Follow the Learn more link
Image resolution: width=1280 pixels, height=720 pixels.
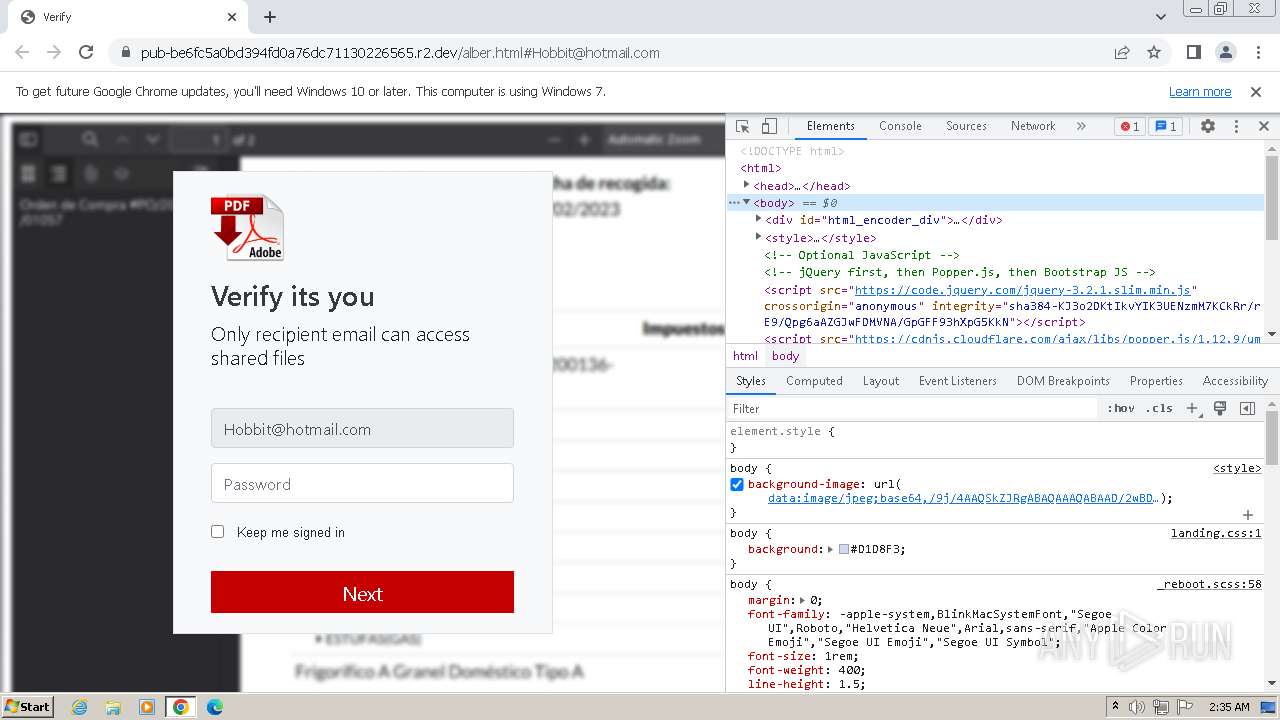pyautogui.click(x=1200, y=92)
